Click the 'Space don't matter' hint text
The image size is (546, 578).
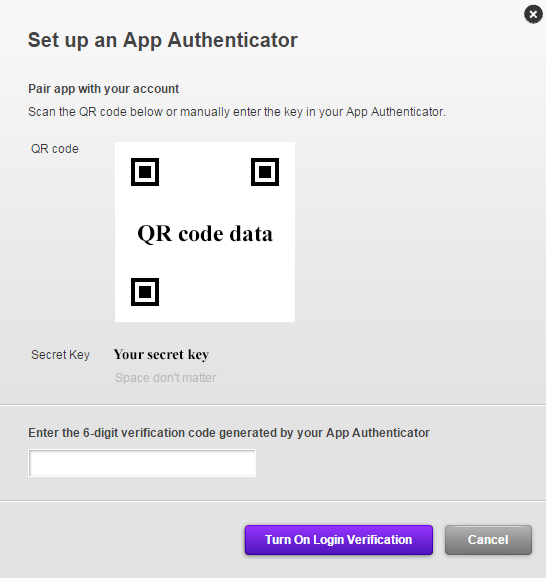click(166, 377)
